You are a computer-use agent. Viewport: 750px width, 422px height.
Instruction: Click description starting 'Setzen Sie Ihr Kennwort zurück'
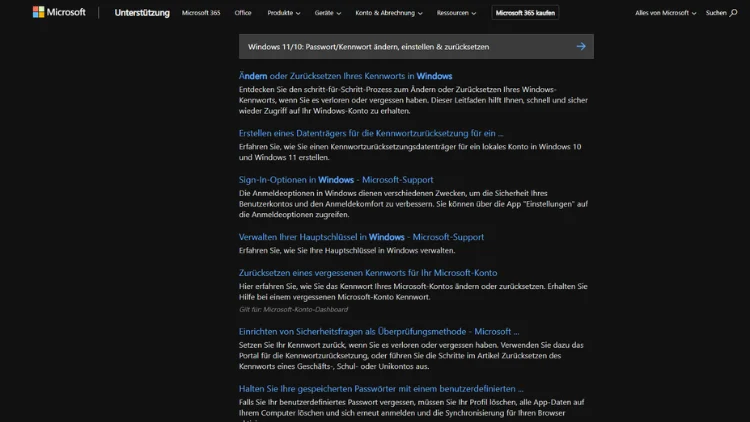coord(411,355)
